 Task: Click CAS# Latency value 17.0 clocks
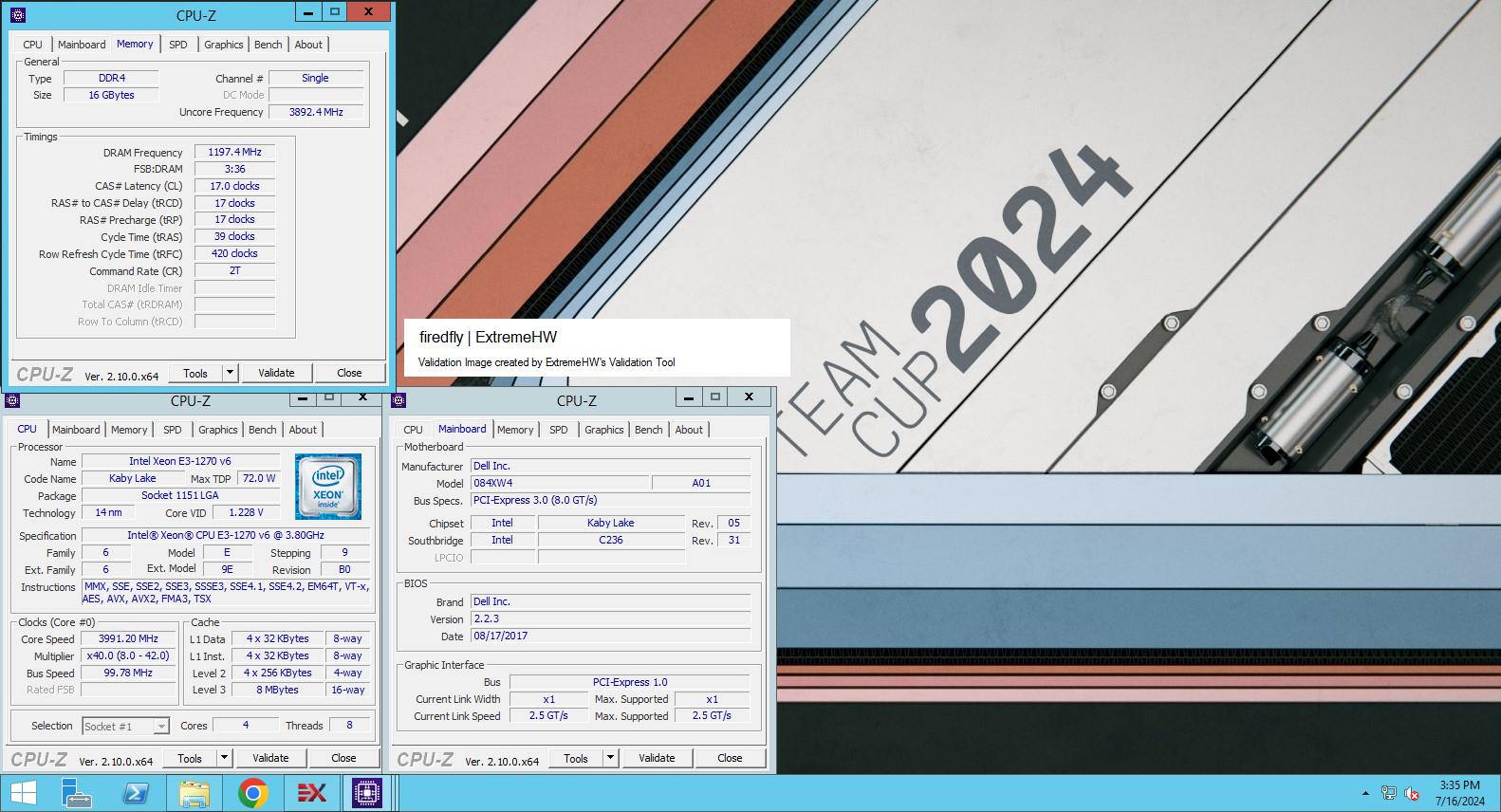pos(235,186)
